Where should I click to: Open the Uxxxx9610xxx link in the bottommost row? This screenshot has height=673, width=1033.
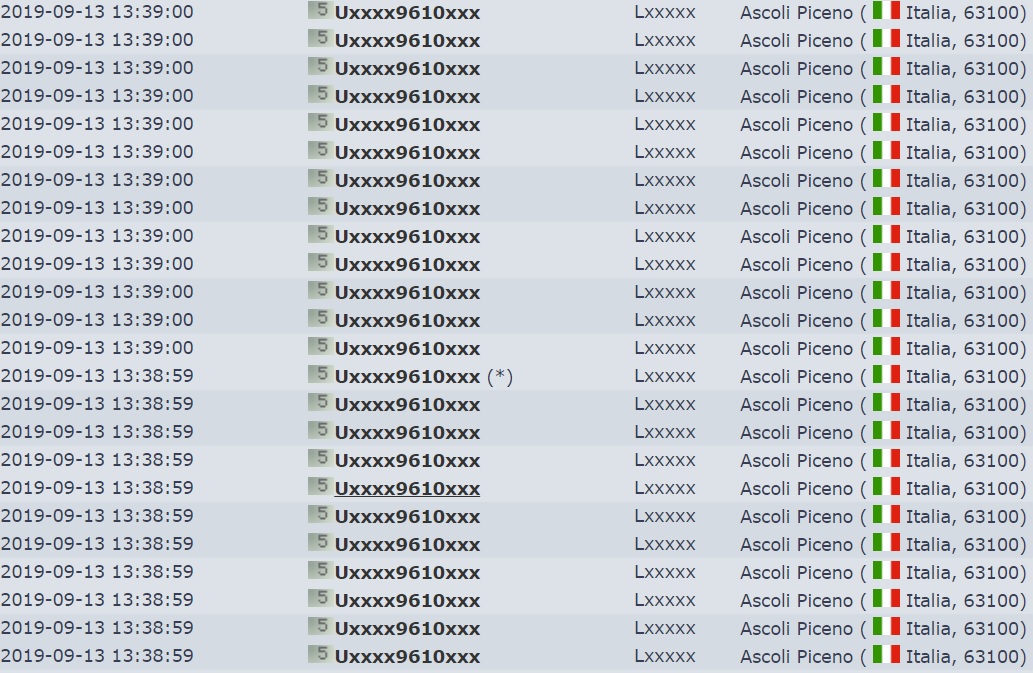pyautogui.click(x=407, y=657)
